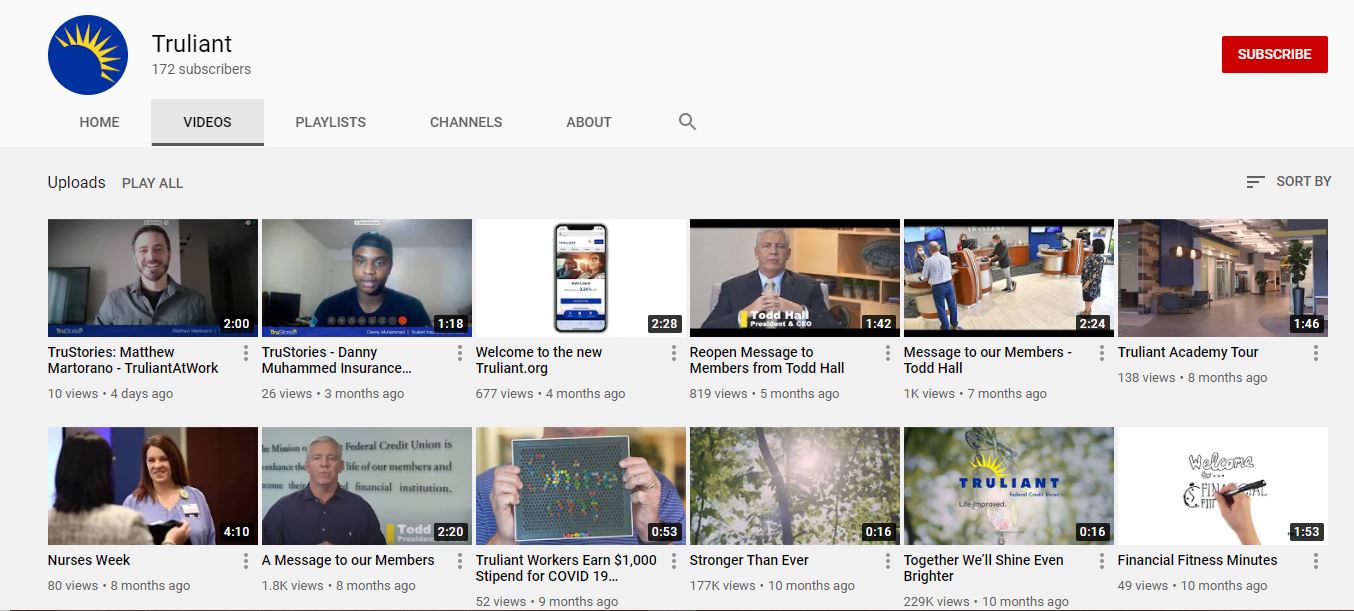Viewport: 1354px width, 611px height.
Task: Open the Sort By filter
Action: coord(1288,181)
